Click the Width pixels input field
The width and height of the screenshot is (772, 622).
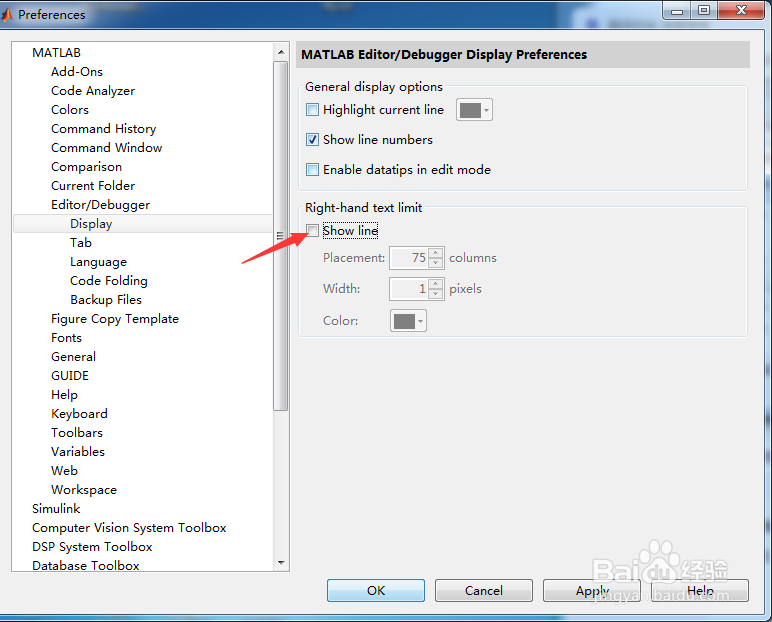(409, 289)
